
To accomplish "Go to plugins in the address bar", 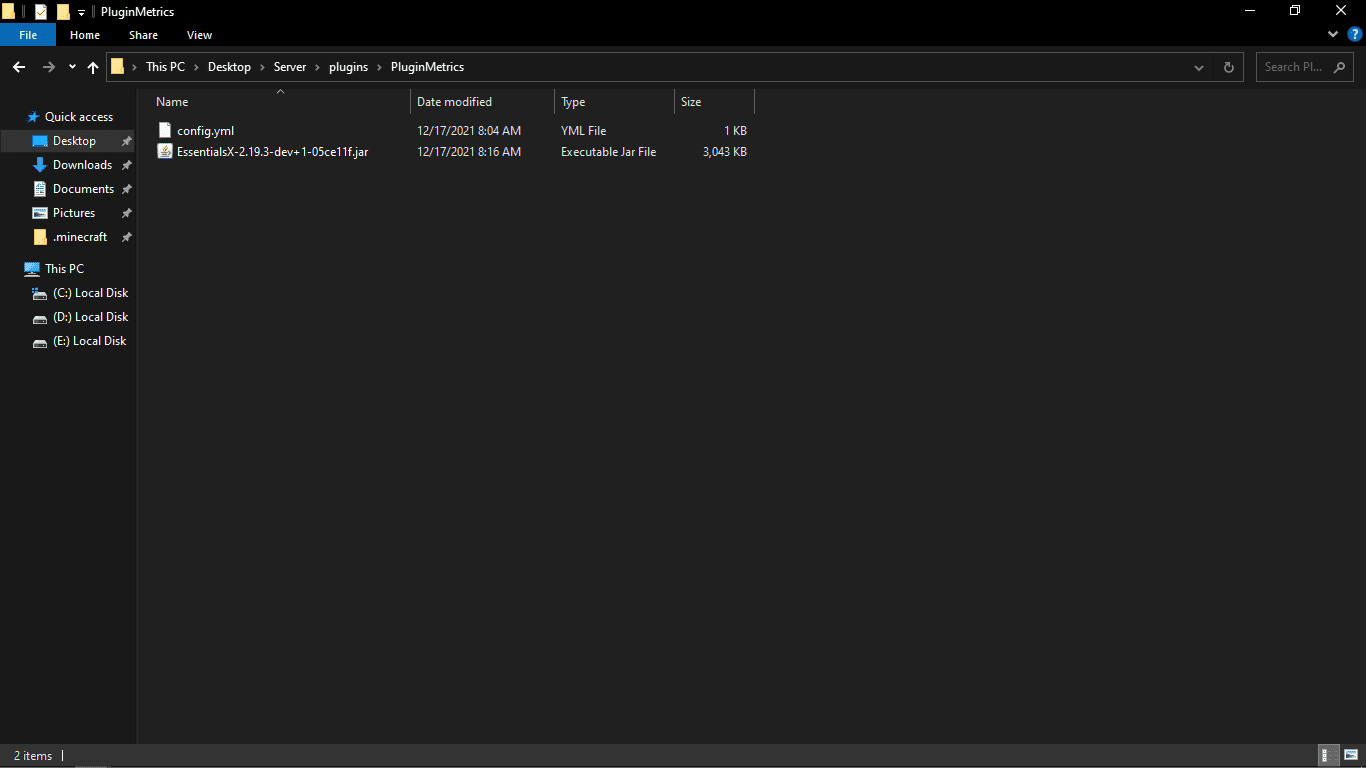I will pos(348,67).
